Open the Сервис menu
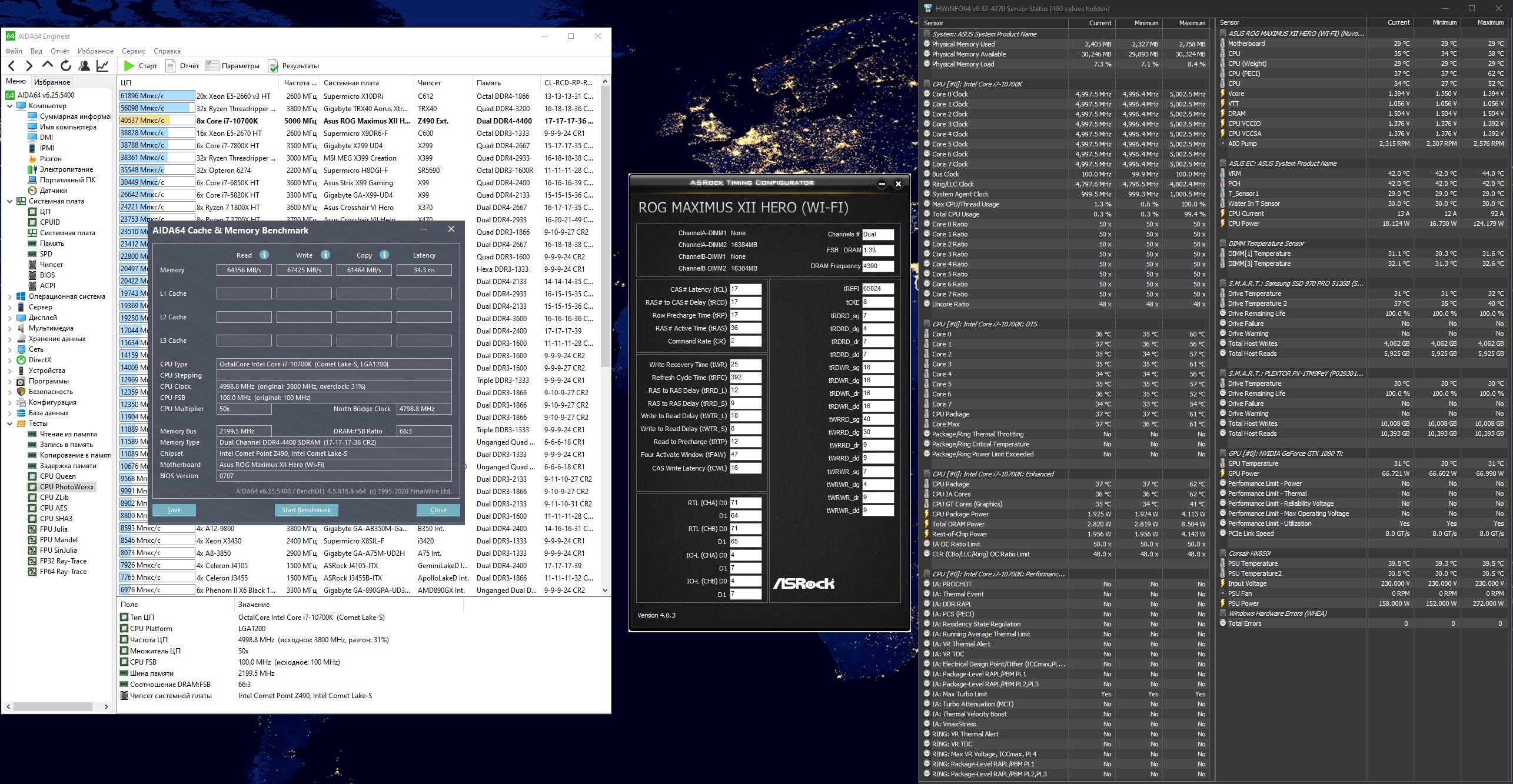This screenshot has height=784, width=1513. coord(134,51)
